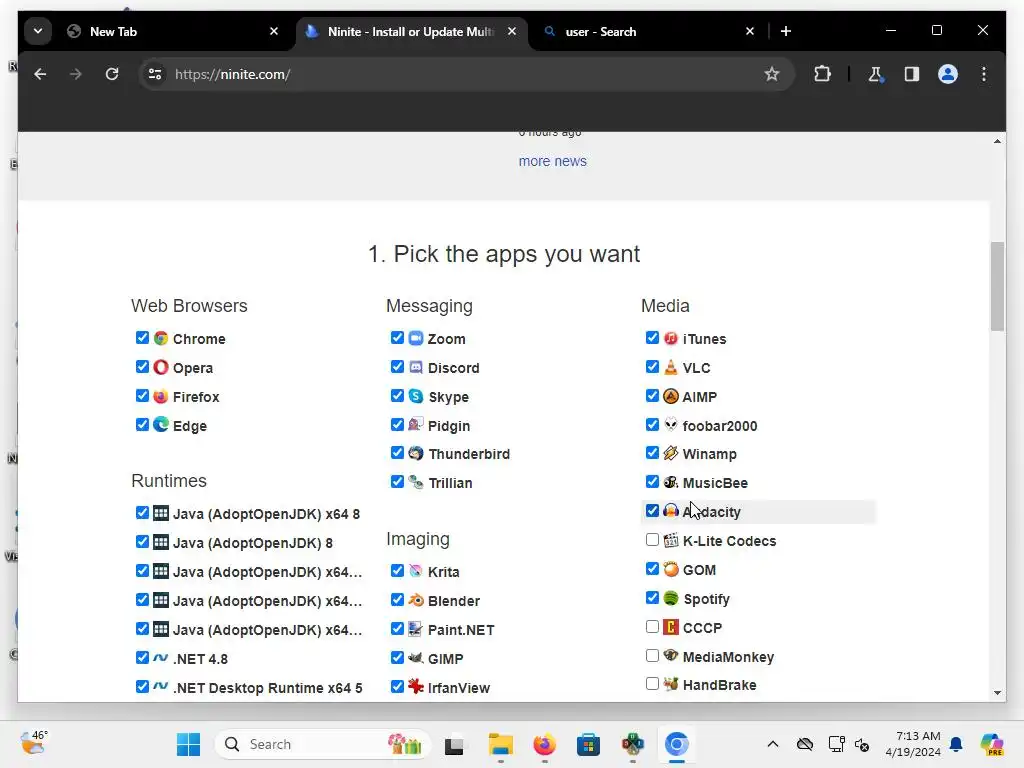Click the iTunes app icon
The width and height of the screenshot is (1024, 768).
(x=671, y=338)
